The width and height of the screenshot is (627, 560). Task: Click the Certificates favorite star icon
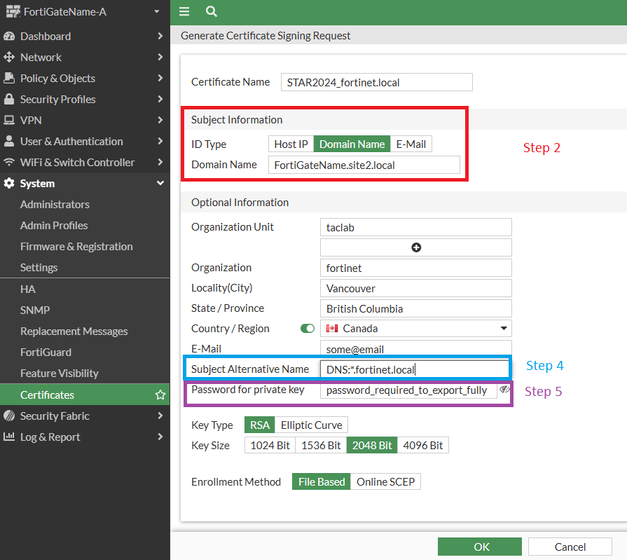point(160,395)
